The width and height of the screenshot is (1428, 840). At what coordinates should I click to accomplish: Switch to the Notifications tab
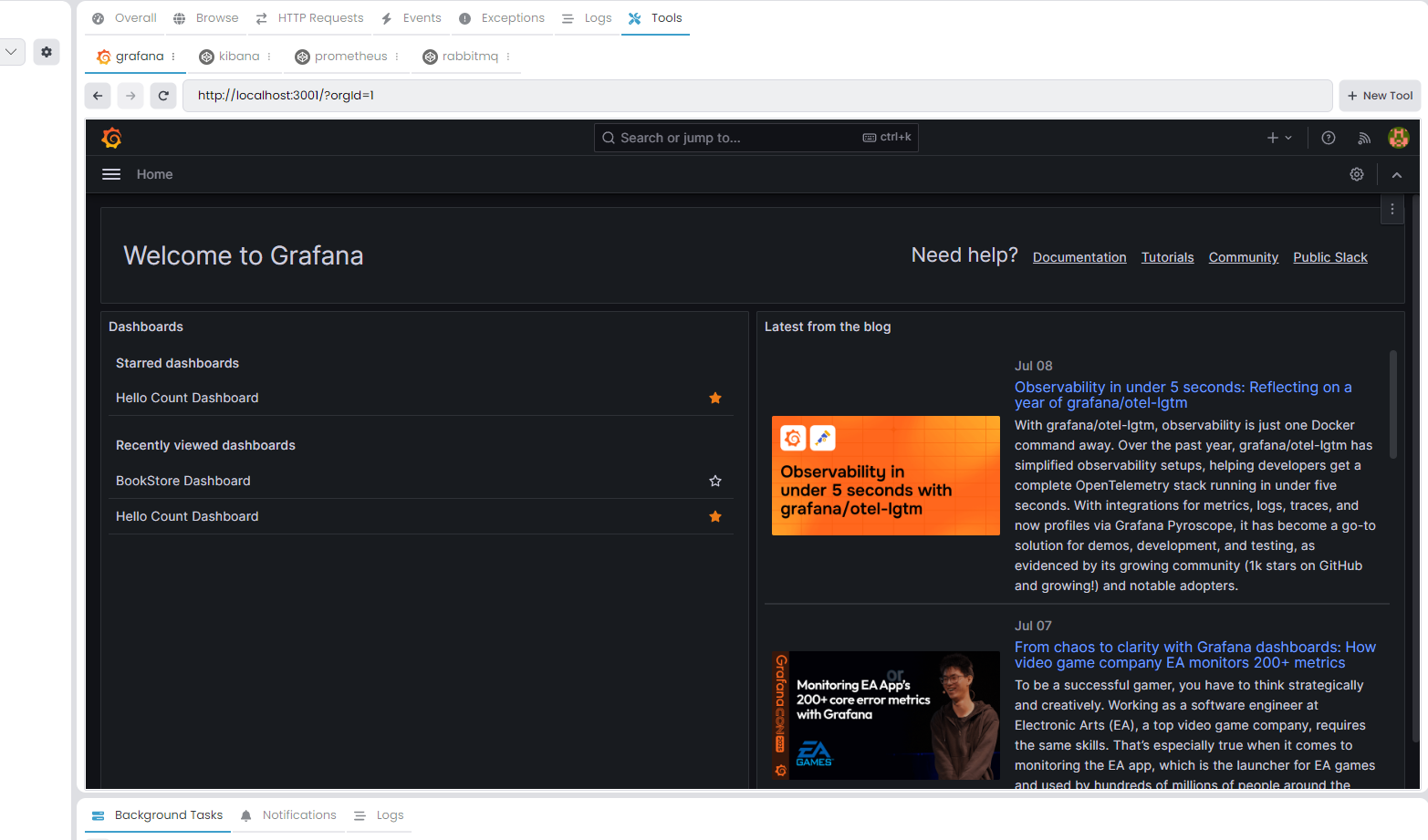tap(289, 815)
